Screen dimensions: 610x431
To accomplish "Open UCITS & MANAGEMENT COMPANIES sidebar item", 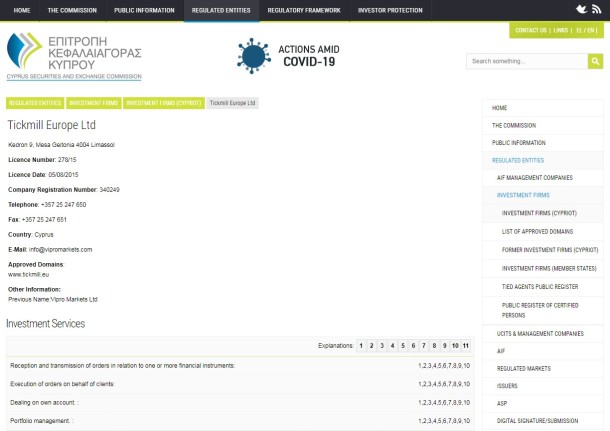I will (x=543, y=333).
